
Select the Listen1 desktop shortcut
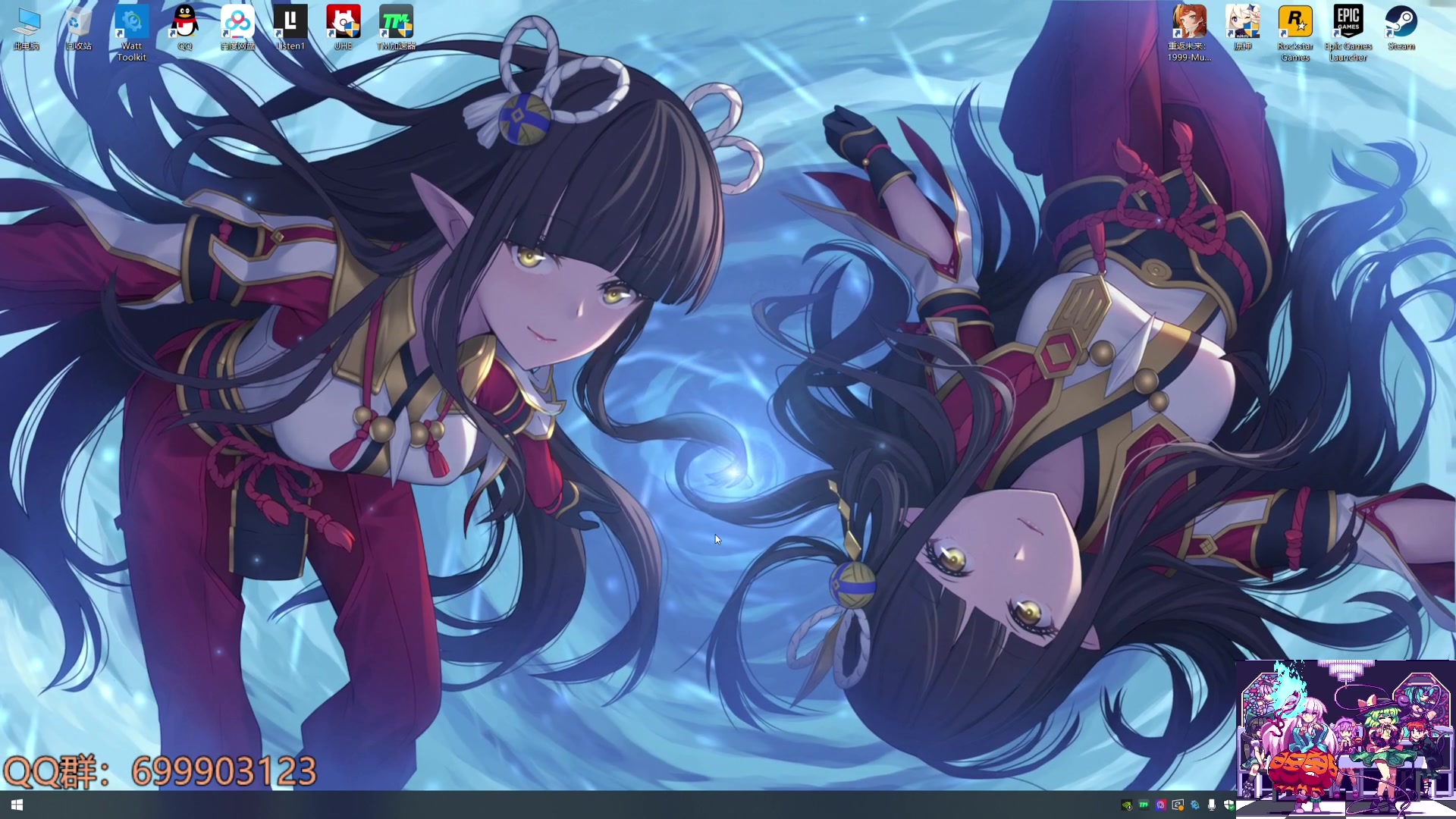pyautogui.click(x=290, y=28)
